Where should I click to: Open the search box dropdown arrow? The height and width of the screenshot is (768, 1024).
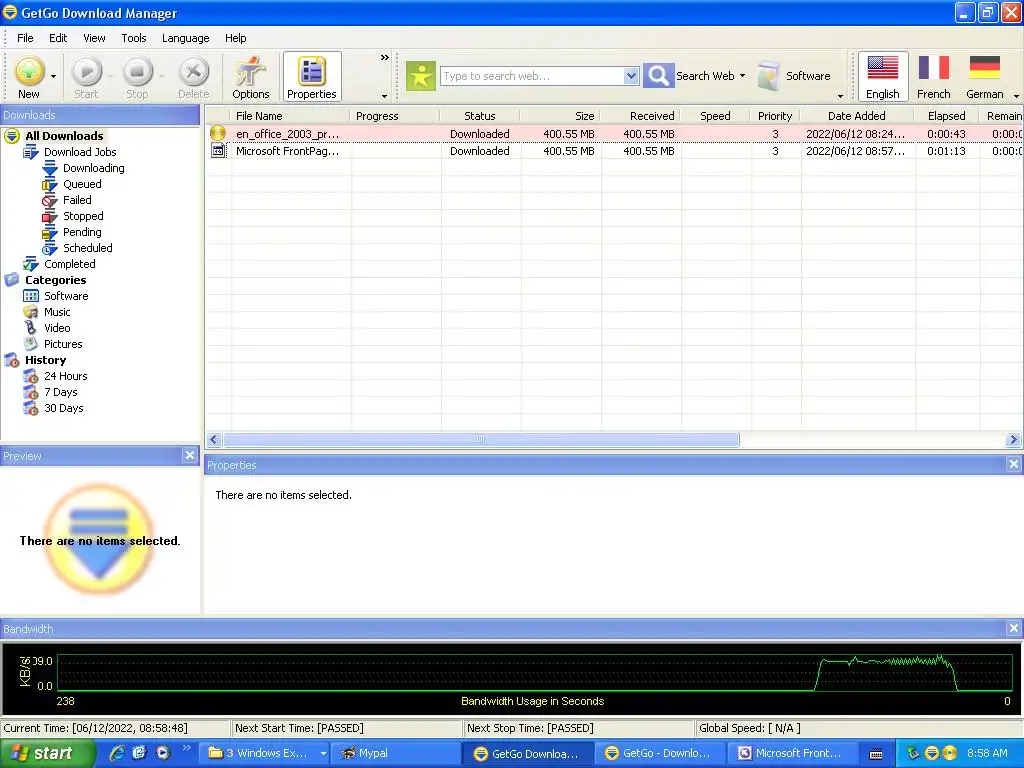631,76
